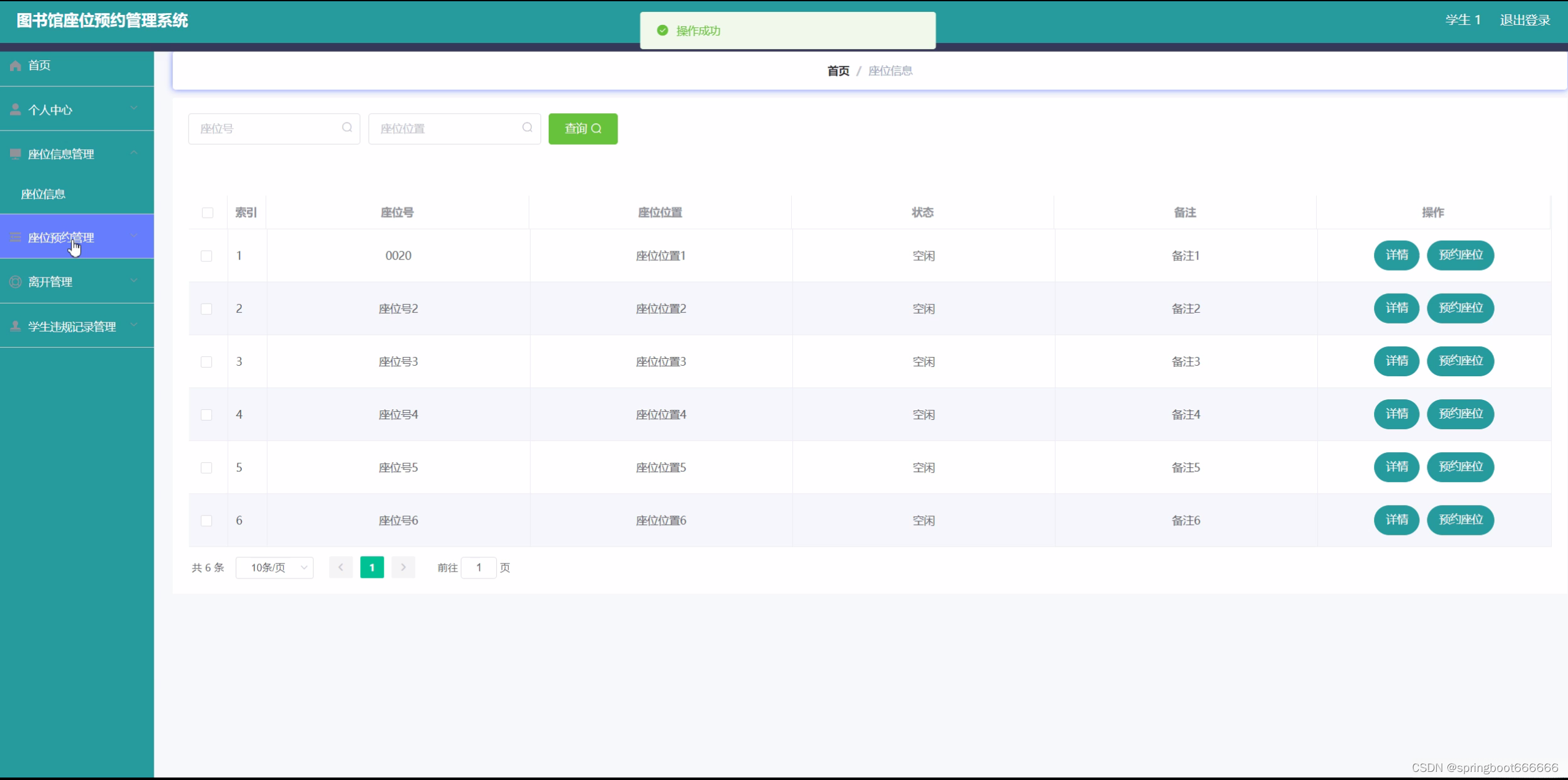The width and height of the screenshot is (1568, 780).
Task: Click 退出登录 in the header
Action: tap(1524, 20)
